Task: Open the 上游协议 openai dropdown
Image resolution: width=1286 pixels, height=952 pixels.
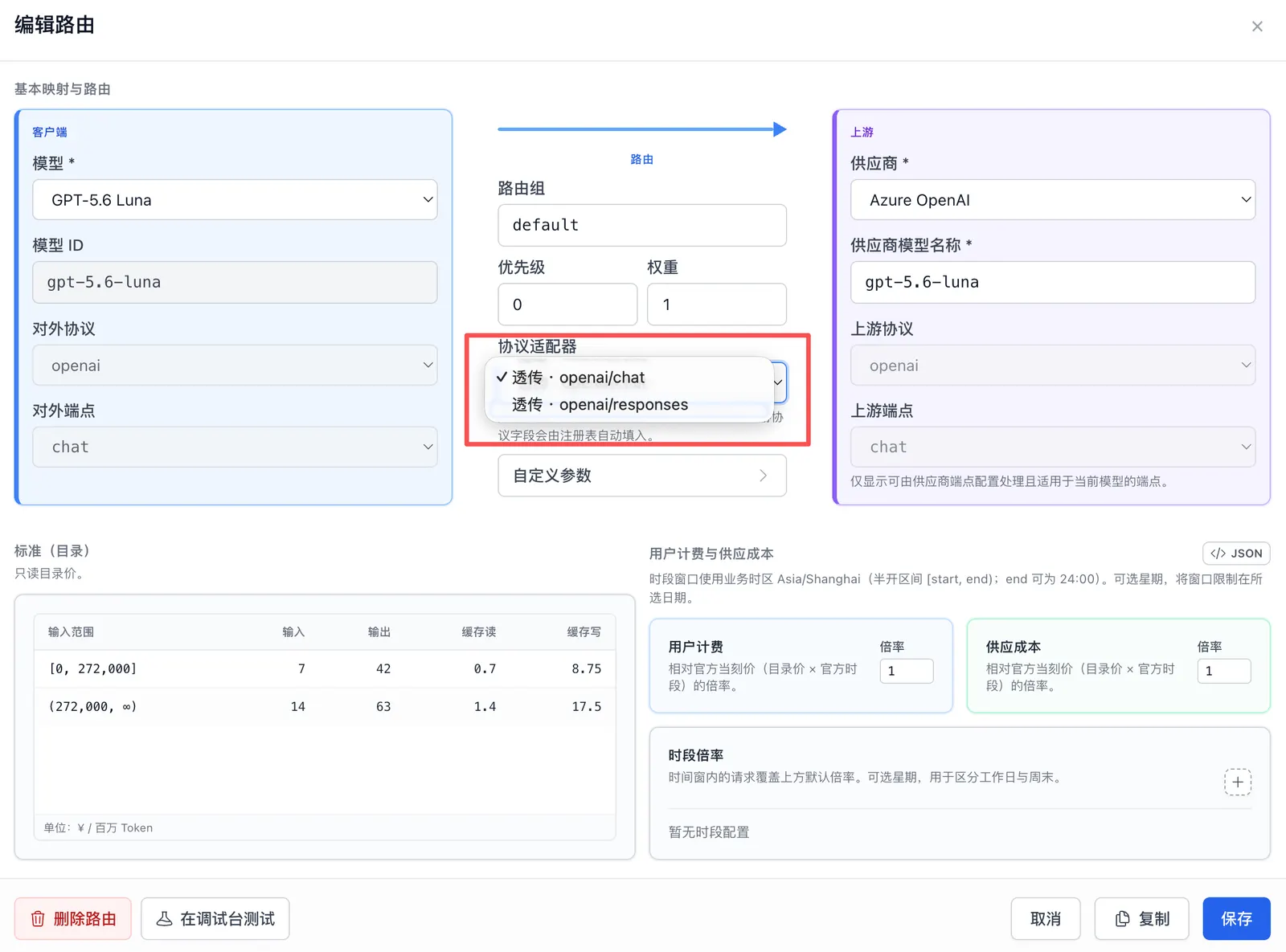Action: 1053,366
